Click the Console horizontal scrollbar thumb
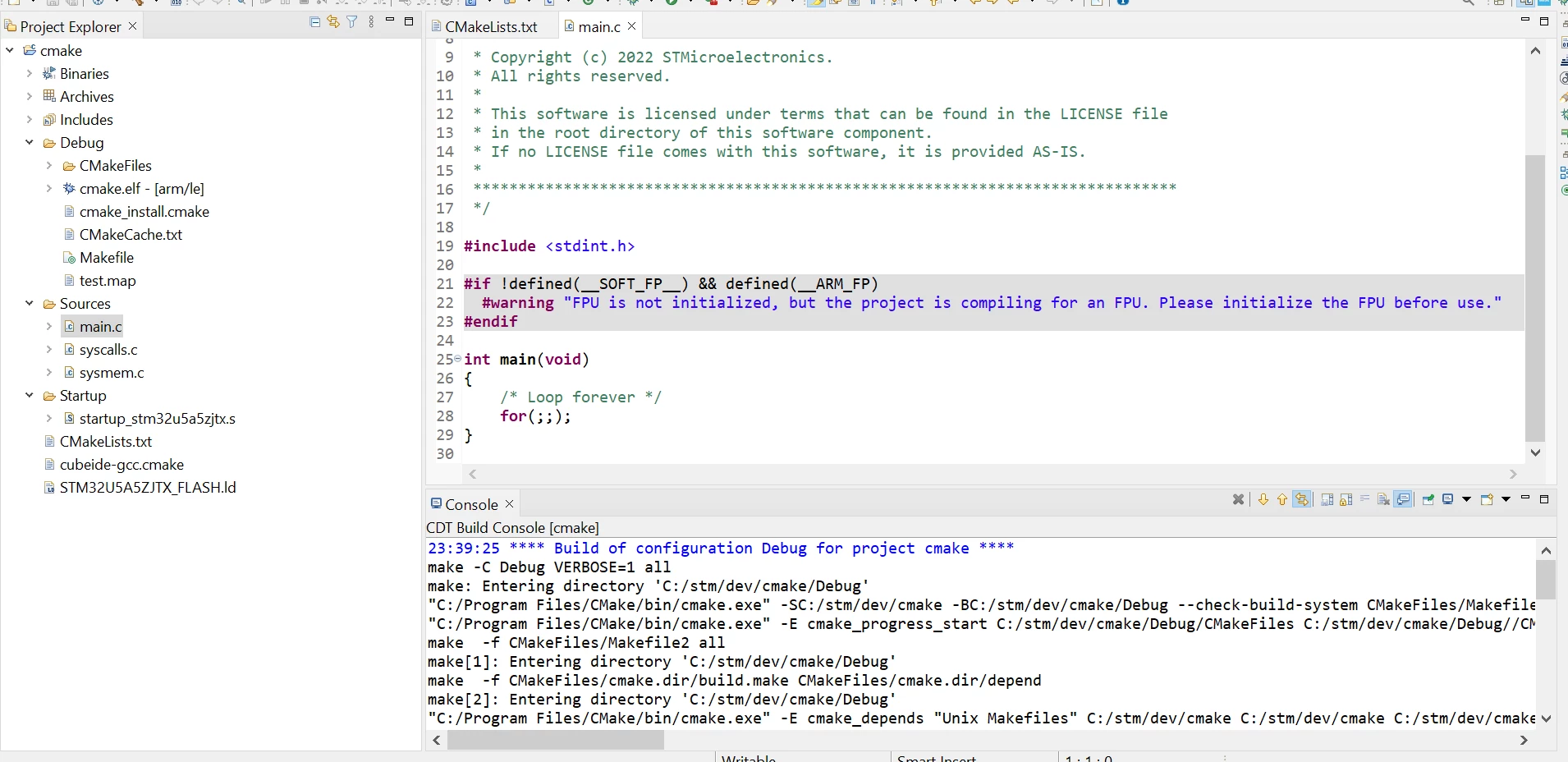Image resolution: width=1568 pixels, height=762 pixels. 555,740
